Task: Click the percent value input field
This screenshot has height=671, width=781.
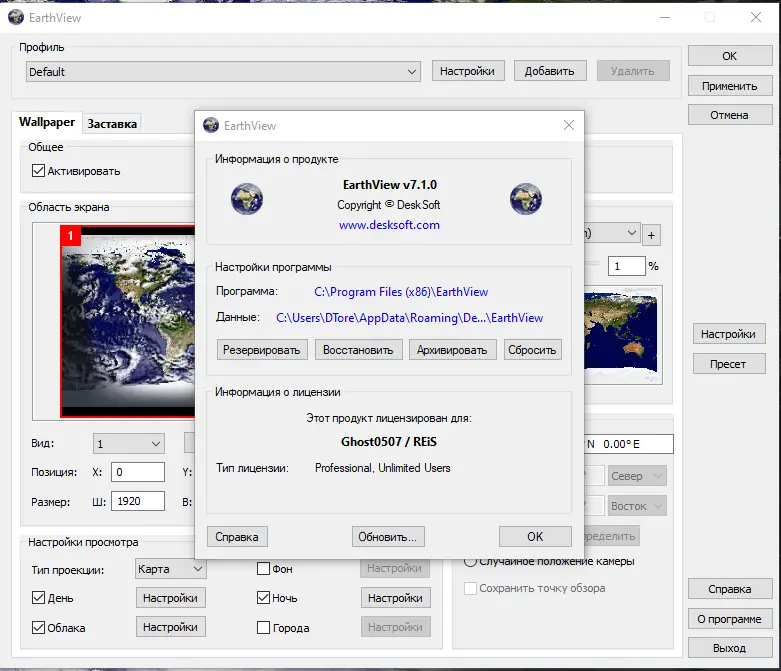Action: (627, 266)
